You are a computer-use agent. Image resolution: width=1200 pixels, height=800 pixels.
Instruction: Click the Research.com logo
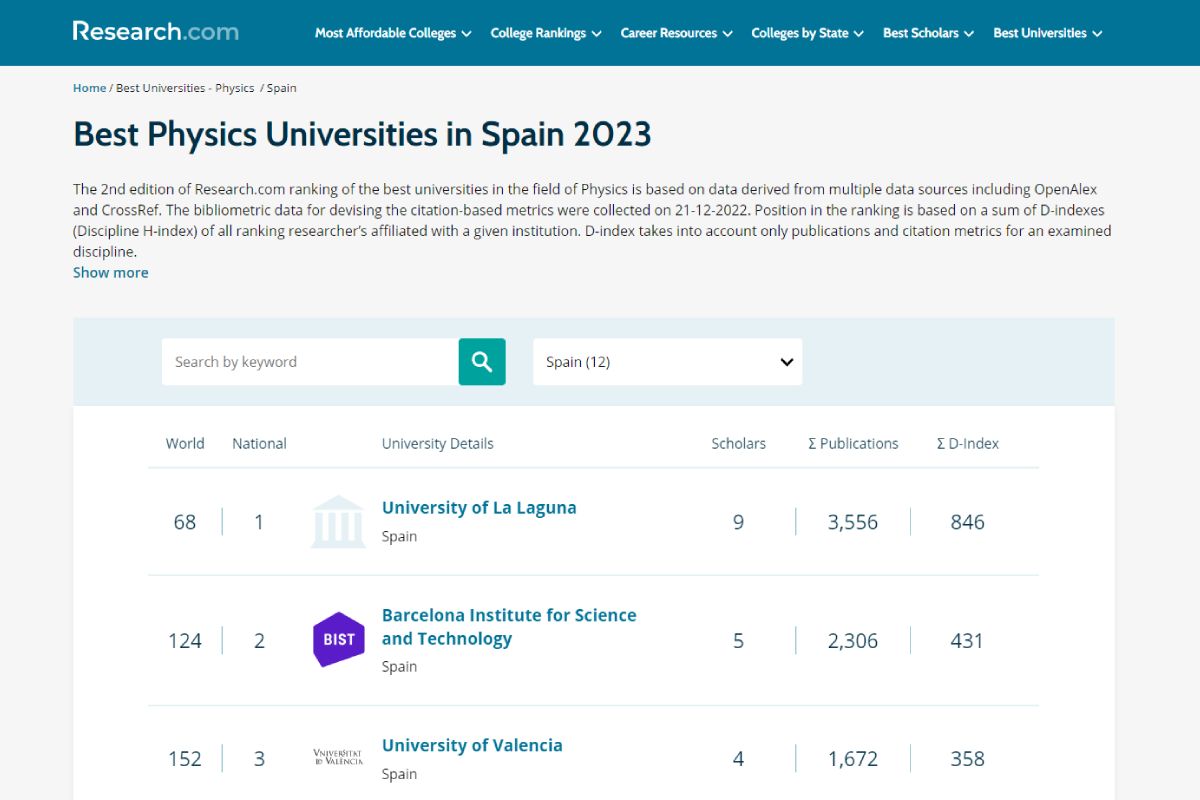point(155,31)
